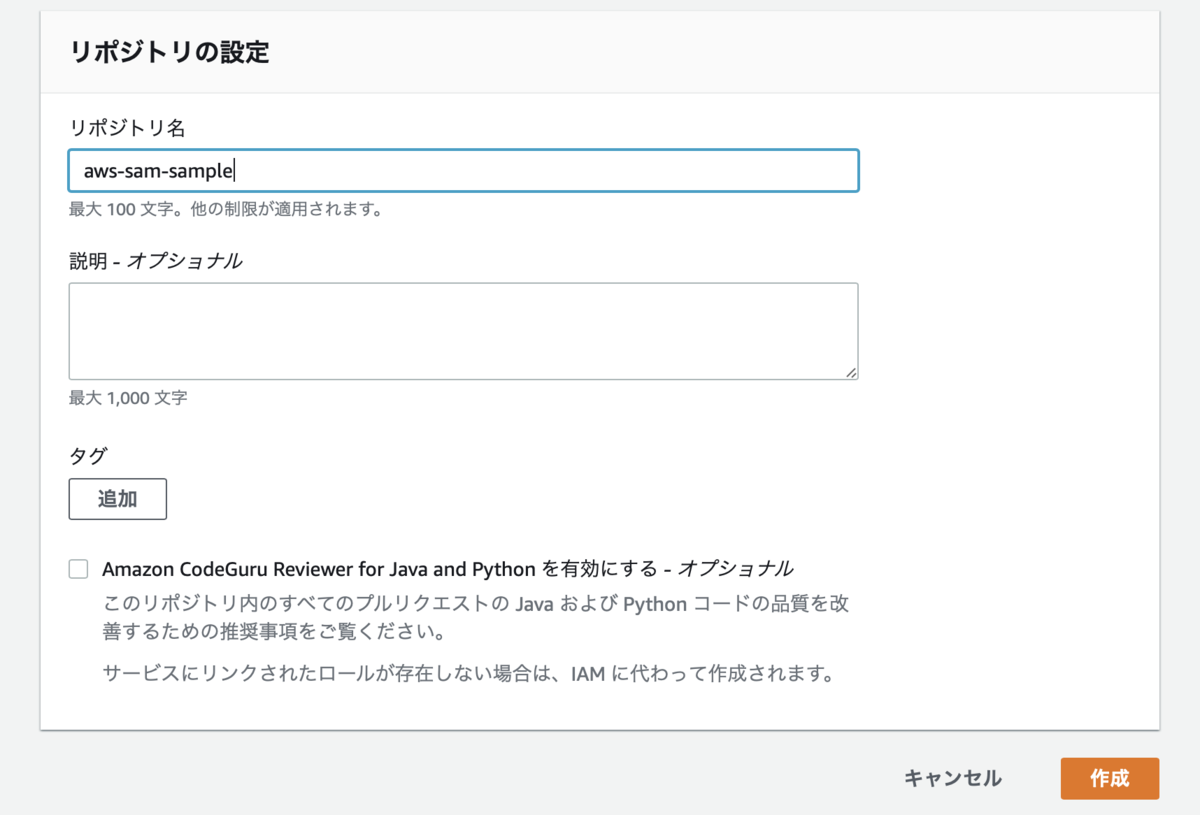Click the description textarea resize handle
Viewport: 1200px width, 815px height.
(x=850, y=372)
